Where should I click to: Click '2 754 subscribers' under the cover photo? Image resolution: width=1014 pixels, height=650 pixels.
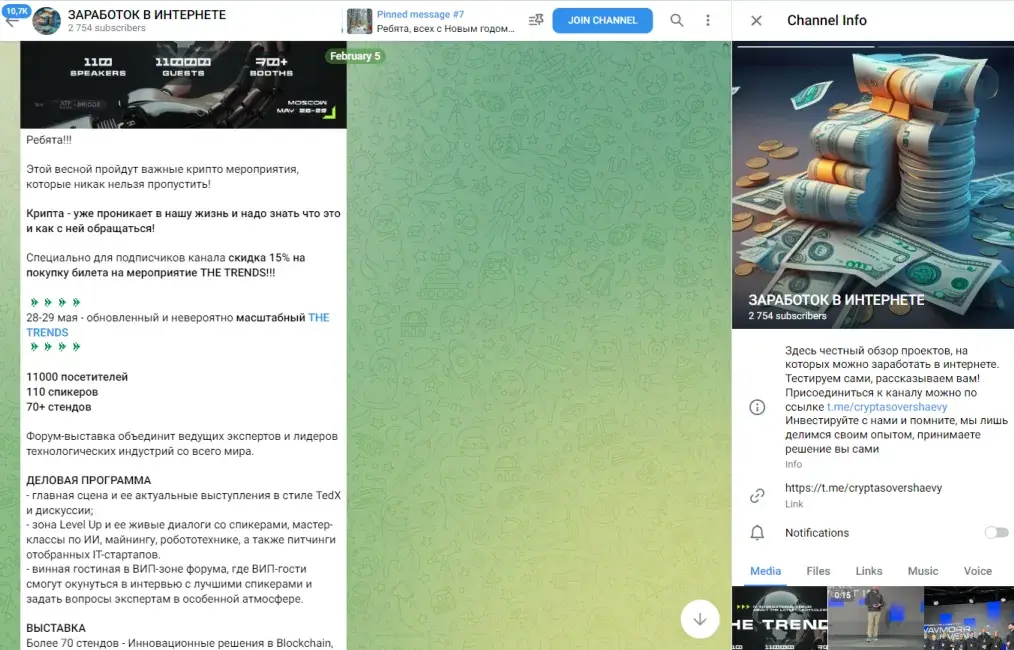pyautogui.click(x=787, y=316)
